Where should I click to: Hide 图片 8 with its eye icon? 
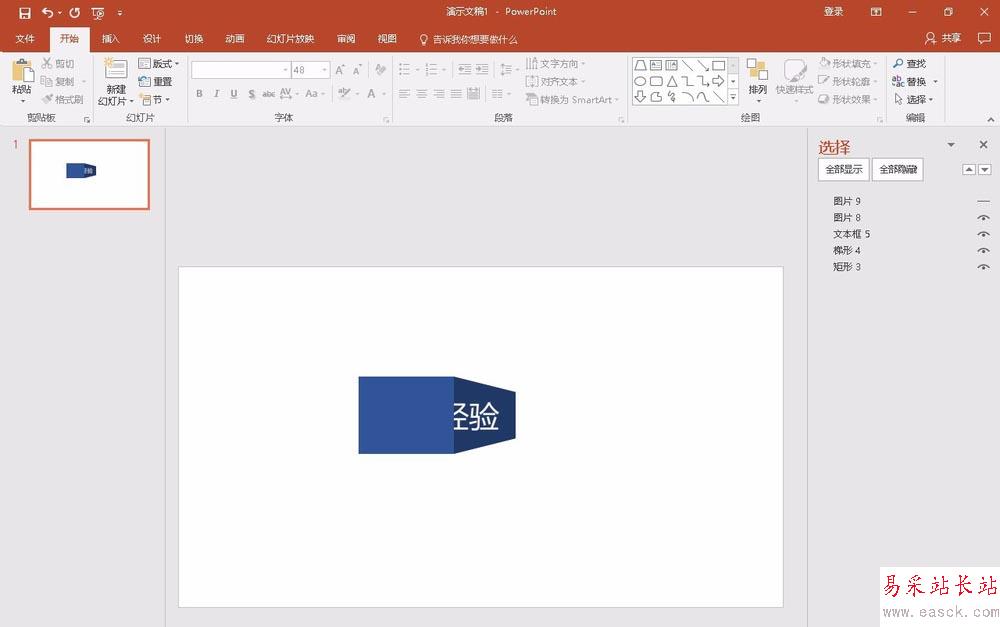coord(983,218)
